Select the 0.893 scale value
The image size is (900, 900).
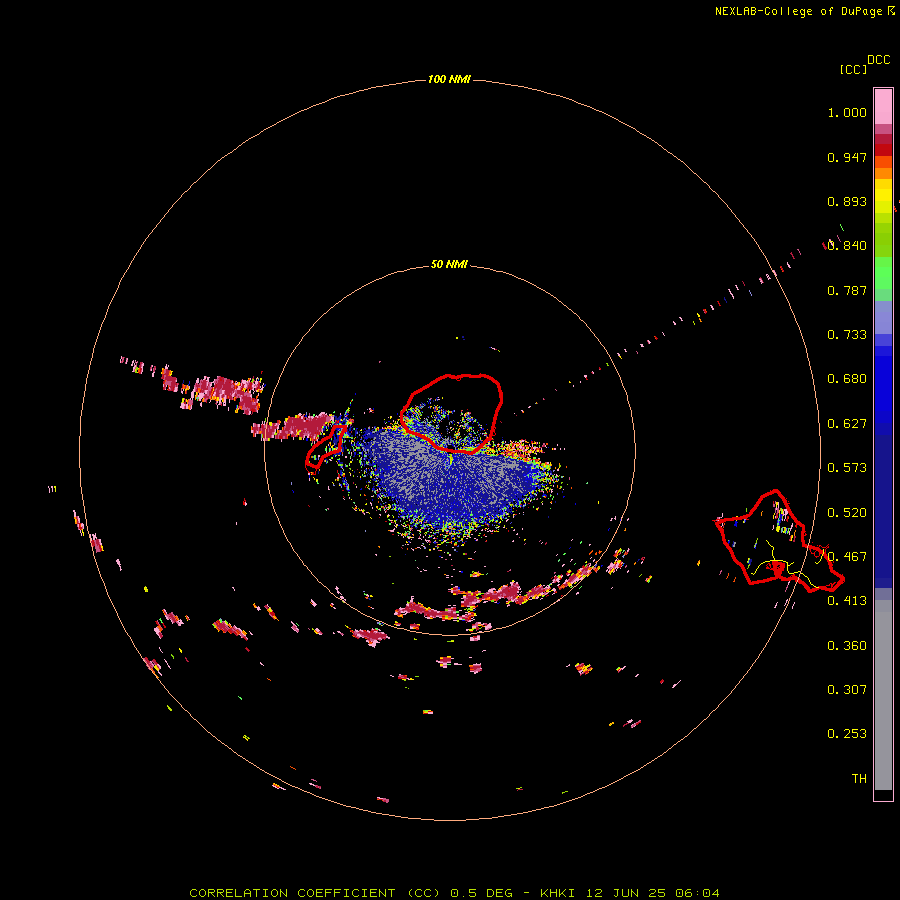847,201
